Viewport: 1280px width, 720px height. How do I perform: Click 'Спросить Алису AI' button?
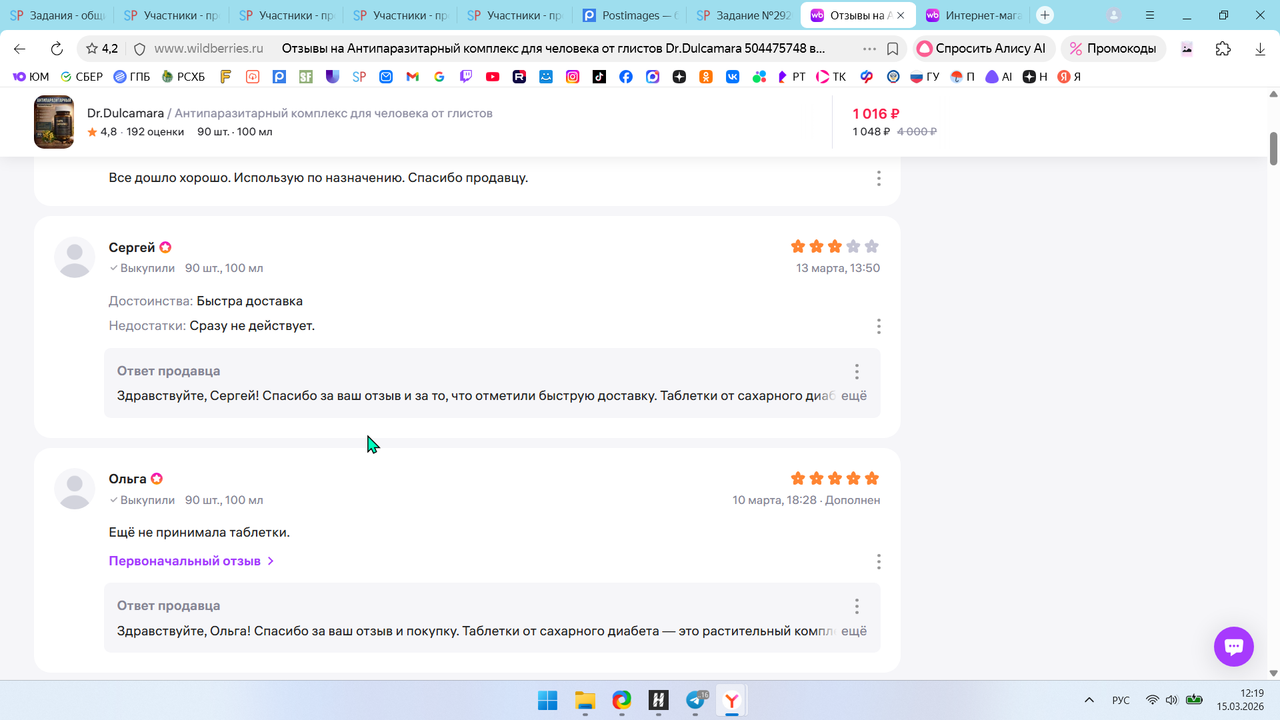click(x=982, y=48)
